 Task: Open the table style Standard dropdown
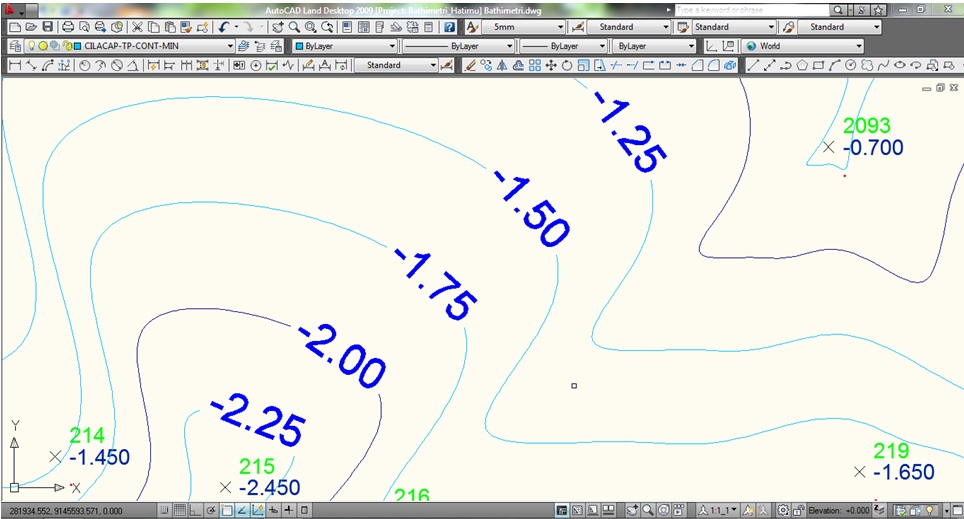734,27
